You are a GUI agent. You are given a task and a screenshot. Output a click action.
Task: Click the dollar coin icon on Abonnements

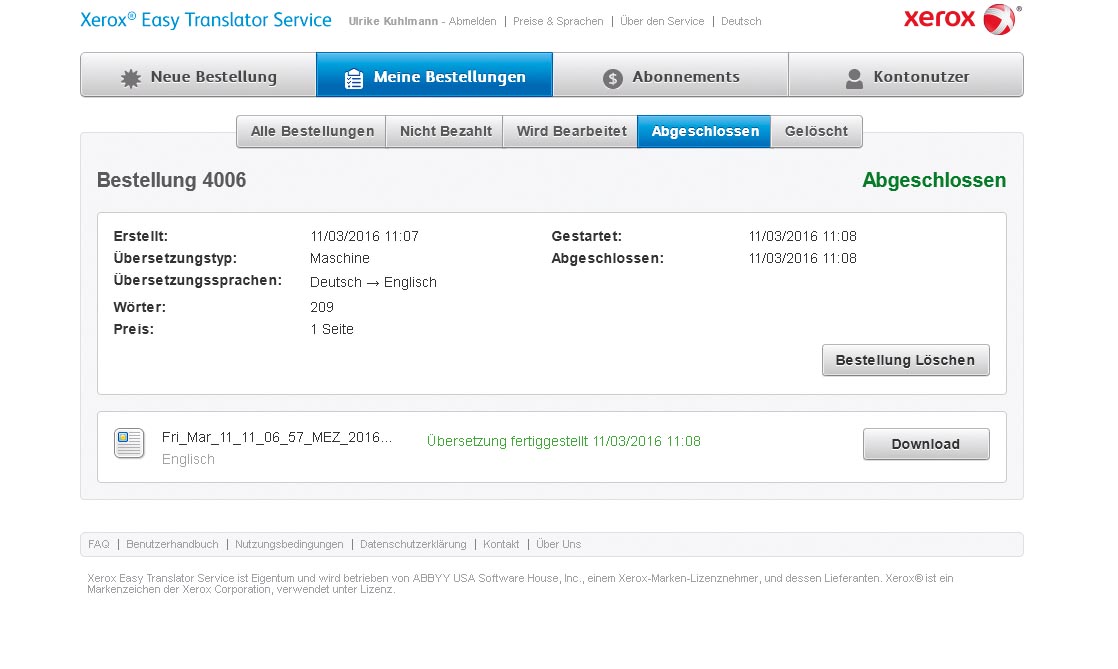613,78
